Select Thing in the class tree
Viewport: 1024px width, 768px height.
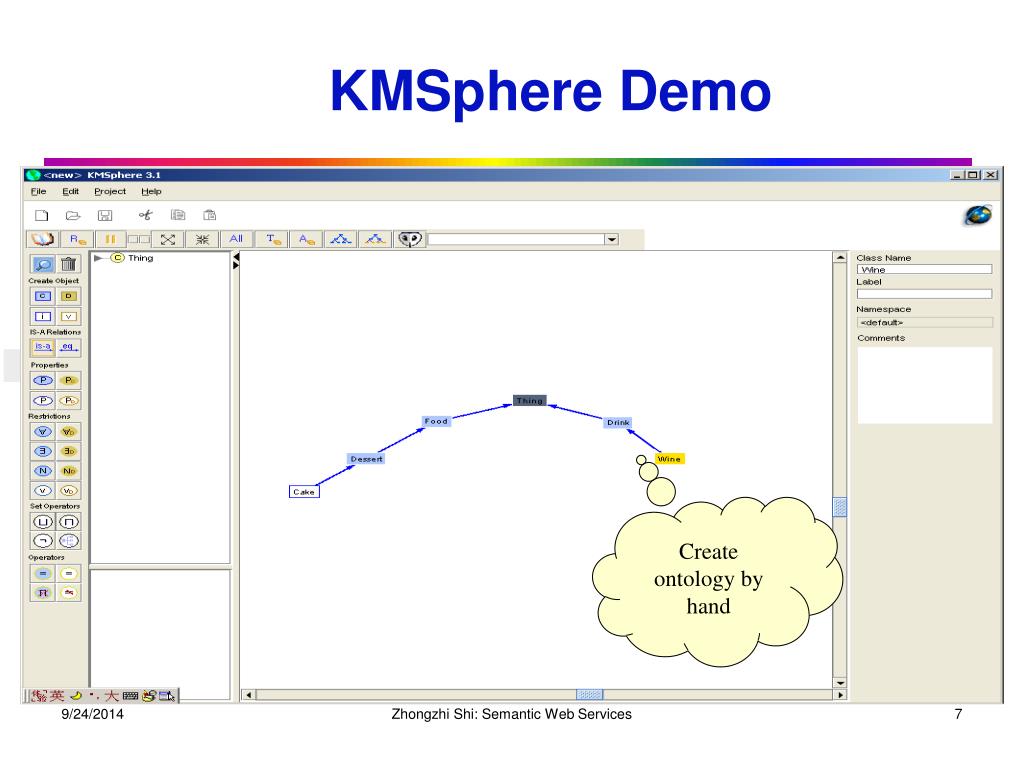click(x=140, y=258)
